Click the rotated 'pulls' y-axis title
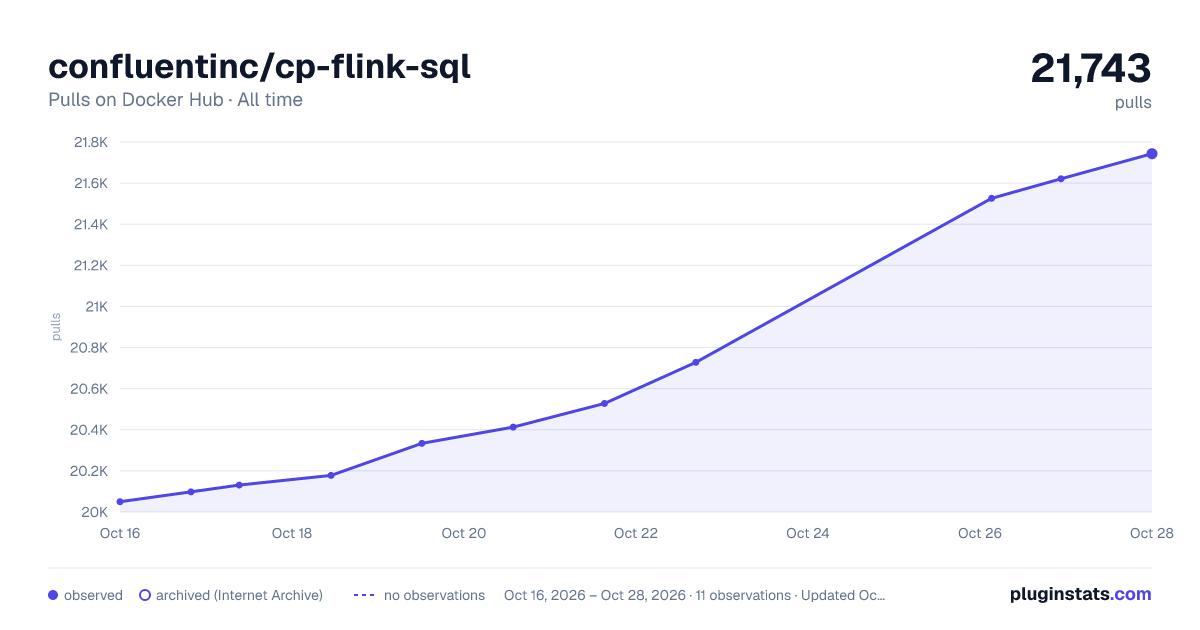Viewport: 1200px width, 630px height. 56,326
